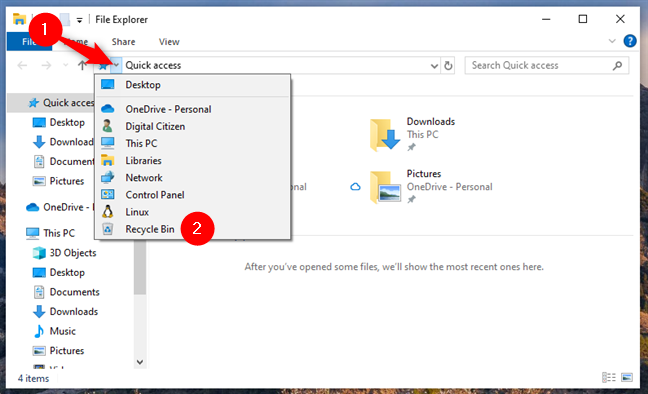
Task: Open Control Panel from dropdown list
Action: (x=193, y=195)
